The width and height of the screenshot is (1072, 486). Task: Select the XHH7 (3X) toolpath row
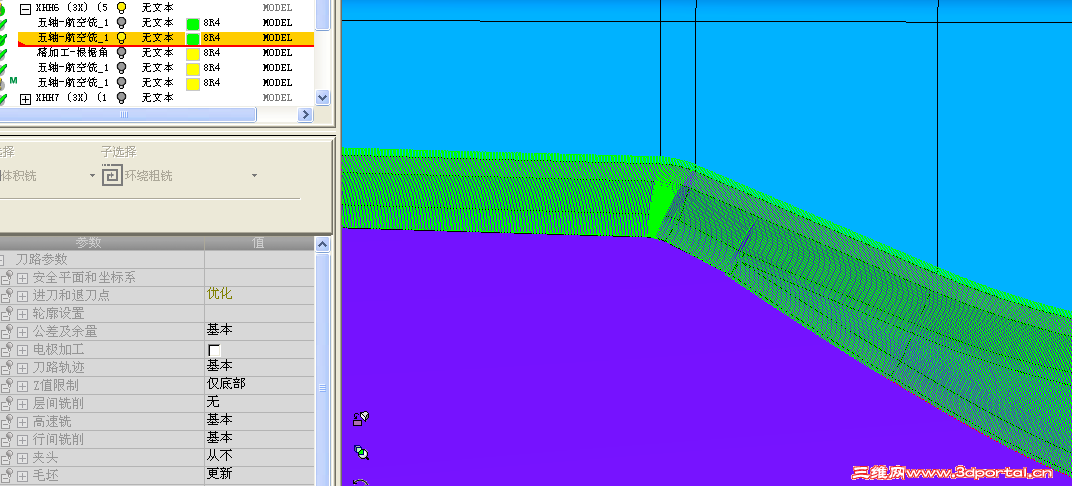[x=71, y=98]
